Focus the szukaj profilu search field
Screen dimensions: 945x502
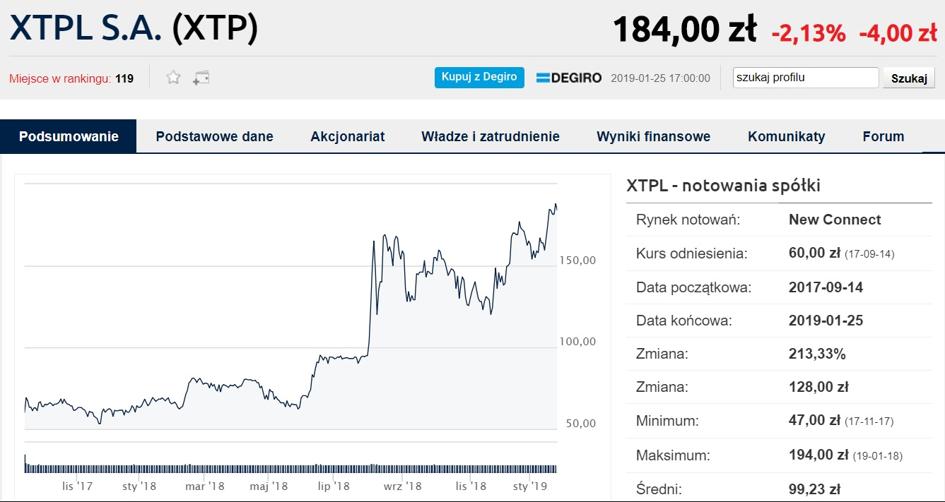(x=806, y=78)
